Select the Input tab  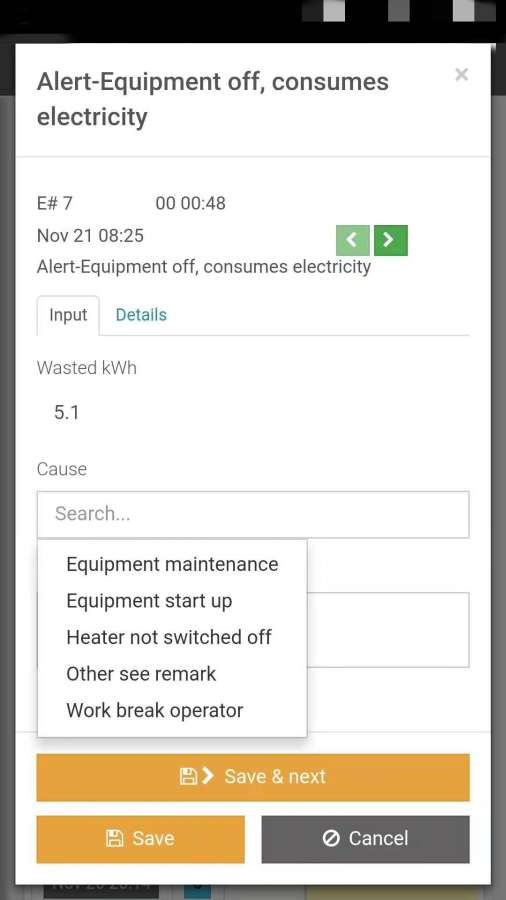(68, 315)
